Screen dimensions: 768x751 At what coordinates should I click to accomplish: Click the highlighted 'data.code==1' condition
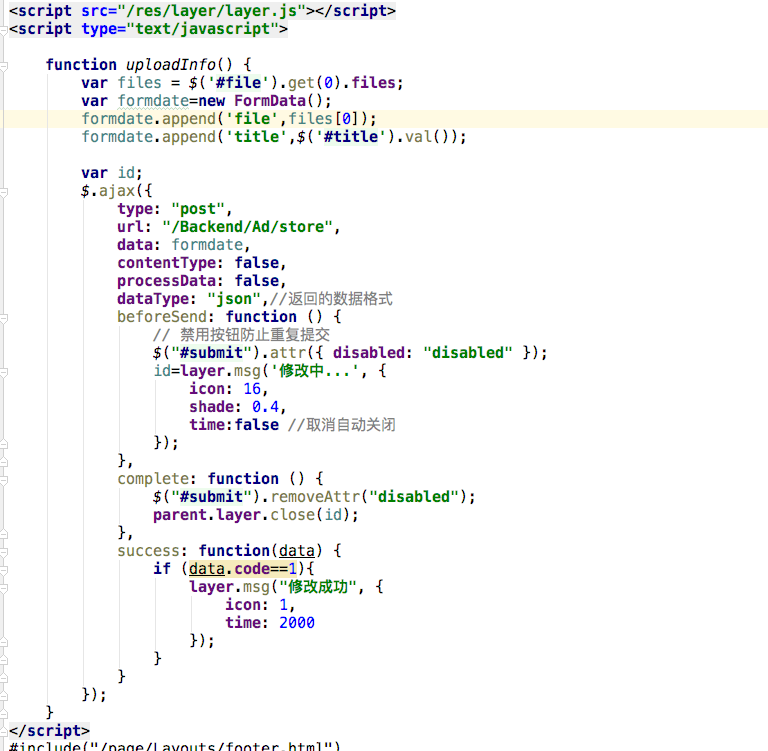tap(243, 569)
